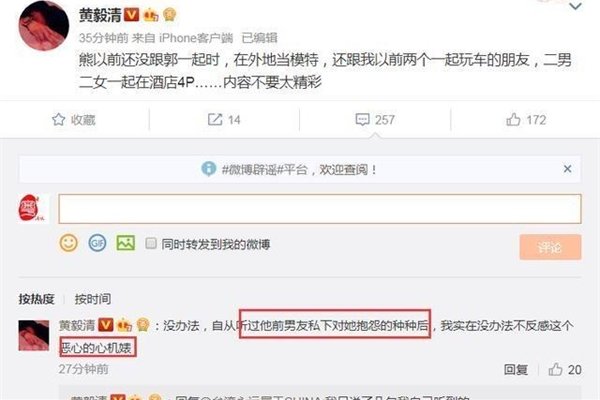Open the smiley emoji picker
The width and height of the screenshot is (600, 400).
pyautogui.click(x=68, y=243)
